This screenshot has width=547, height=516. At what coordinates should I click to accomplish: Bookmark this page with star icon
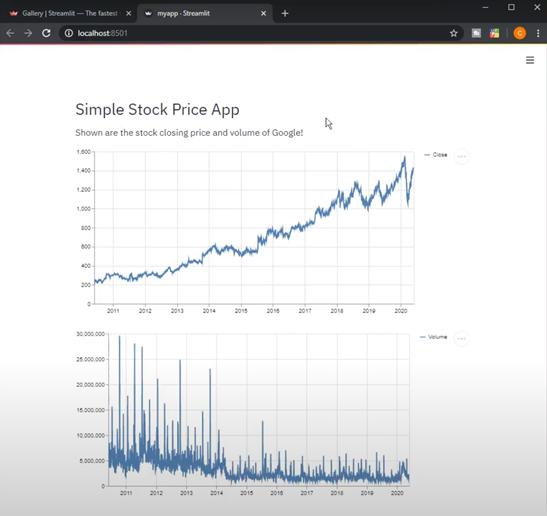click(453, 33)
